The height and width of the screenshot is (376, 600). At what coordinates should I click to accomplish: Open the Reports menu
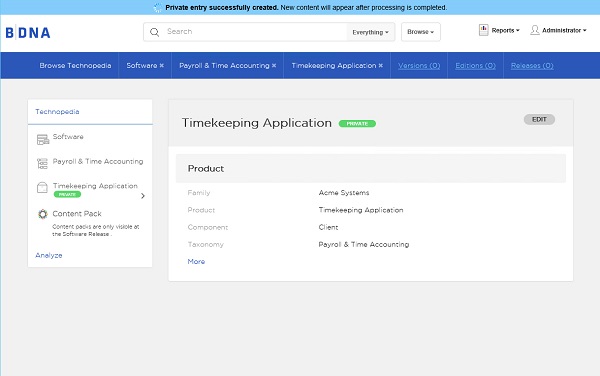point(505,30)
